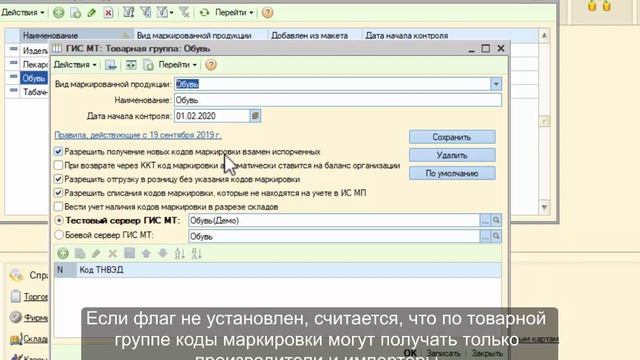Screen dimensions: 640x360
Task: Open help icon in the dialog toolbar
Action: [211, 65]
